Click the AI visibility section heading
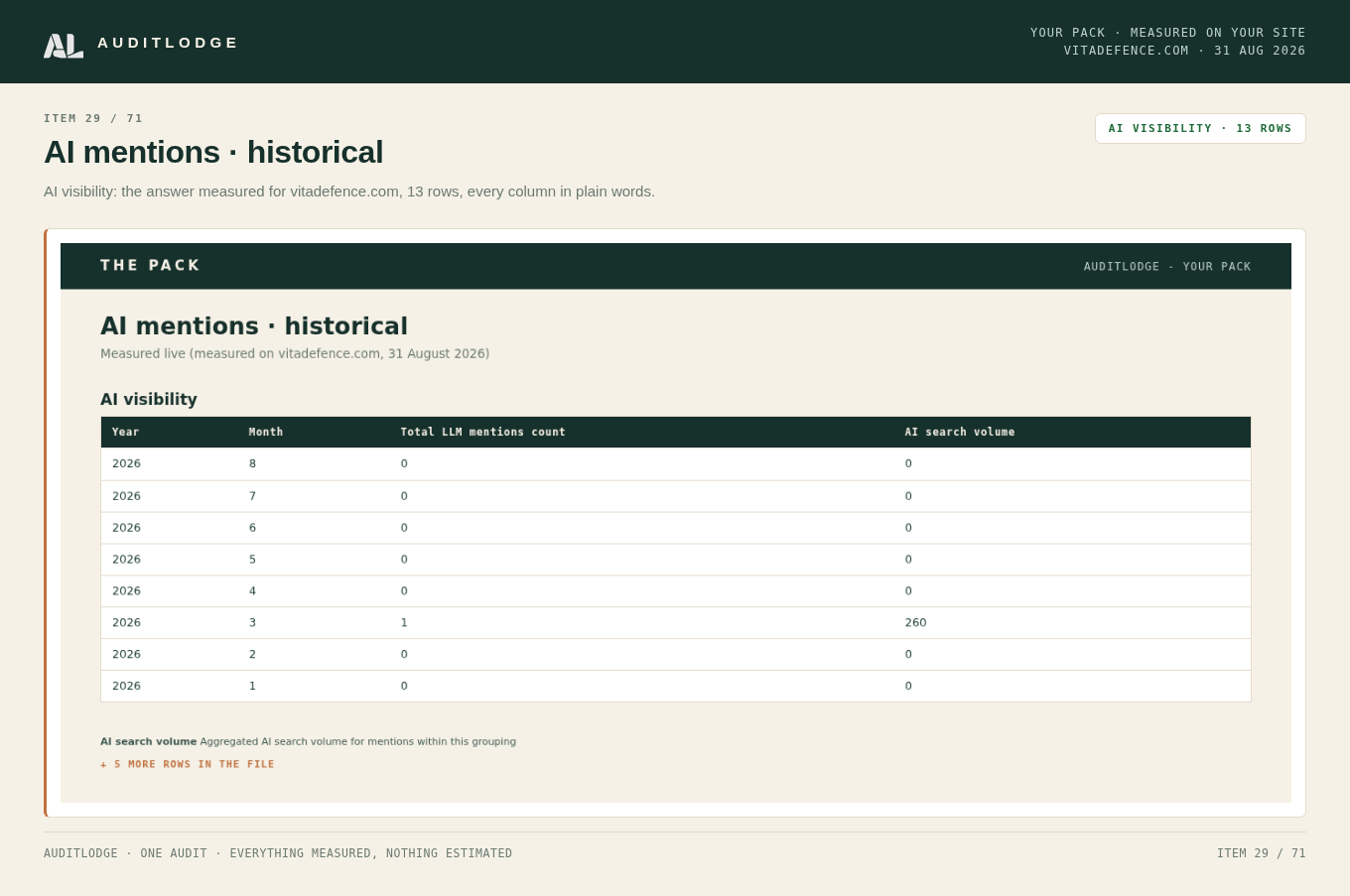 tap(149, 400)
